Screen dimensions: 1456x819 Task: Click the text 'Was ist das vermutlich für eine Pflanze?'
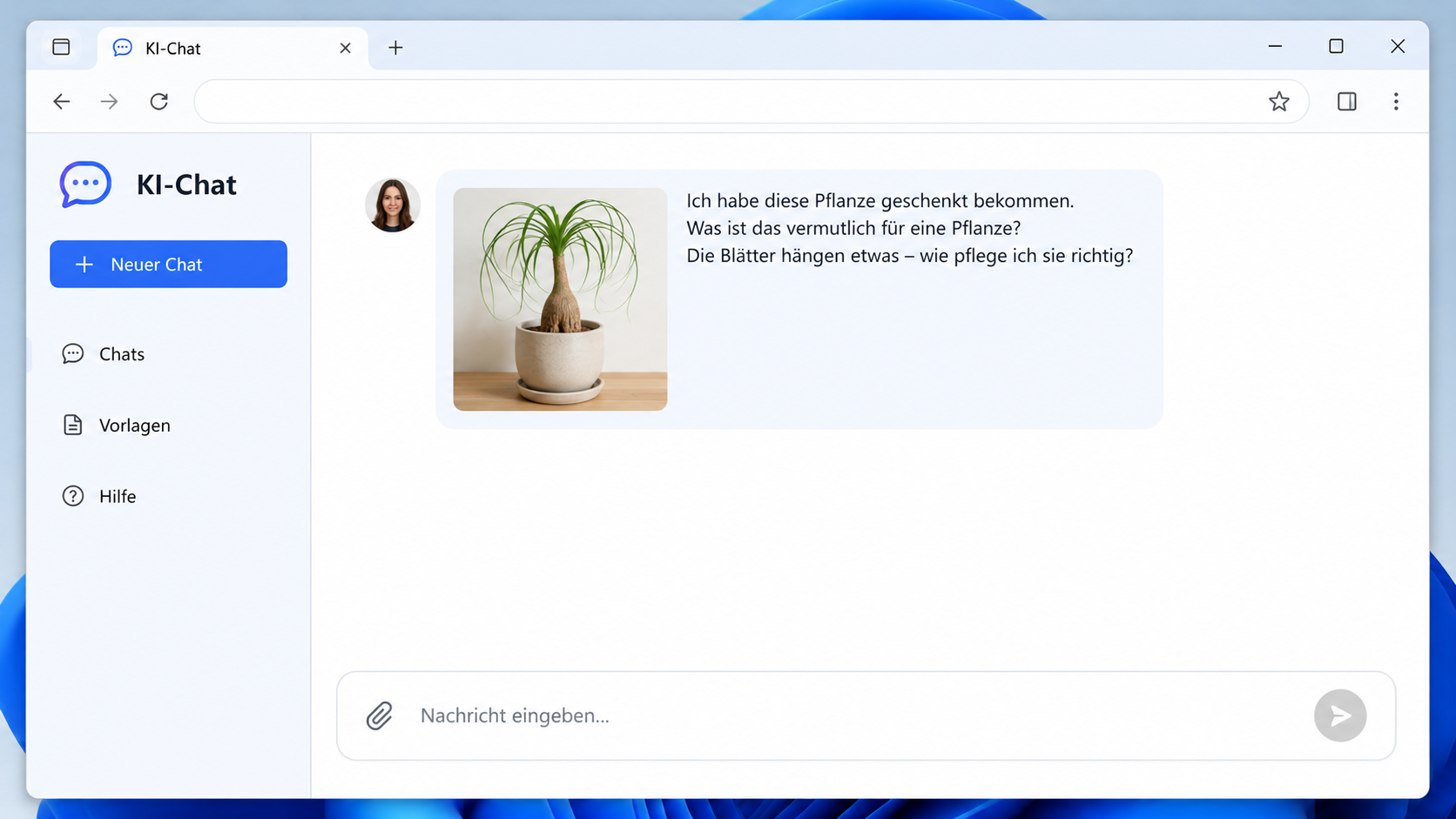[853, 228]
